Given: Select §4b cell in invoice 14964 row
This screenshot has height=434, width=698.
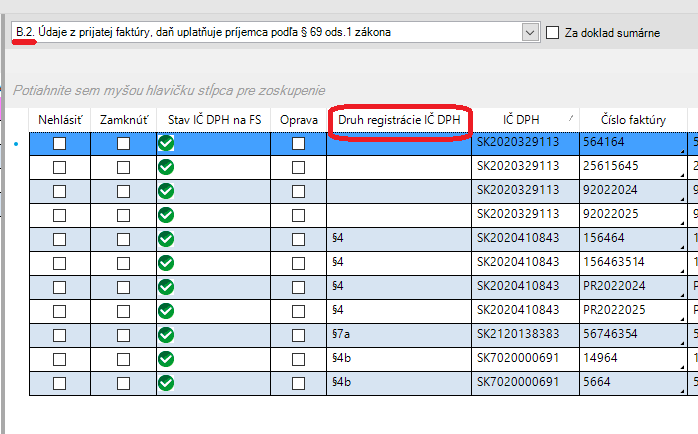Looking at the screenshot, I should click(399, 360).
